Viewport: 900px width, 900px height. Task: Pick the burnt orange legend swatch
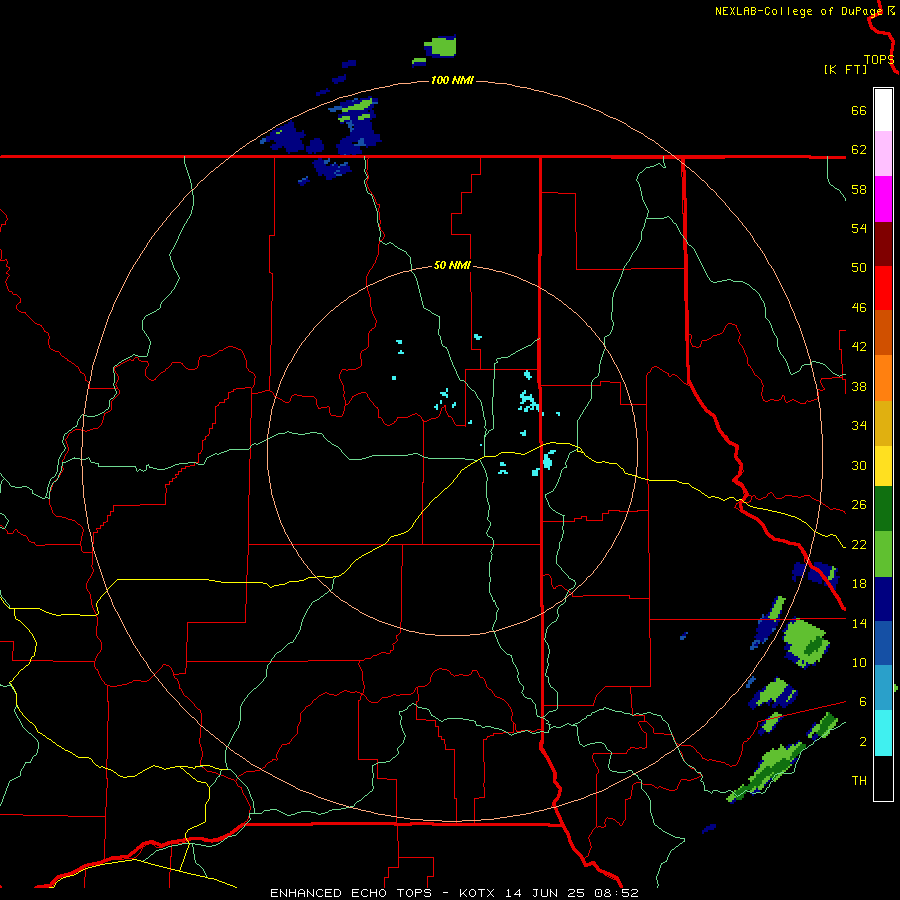(883, 332)
